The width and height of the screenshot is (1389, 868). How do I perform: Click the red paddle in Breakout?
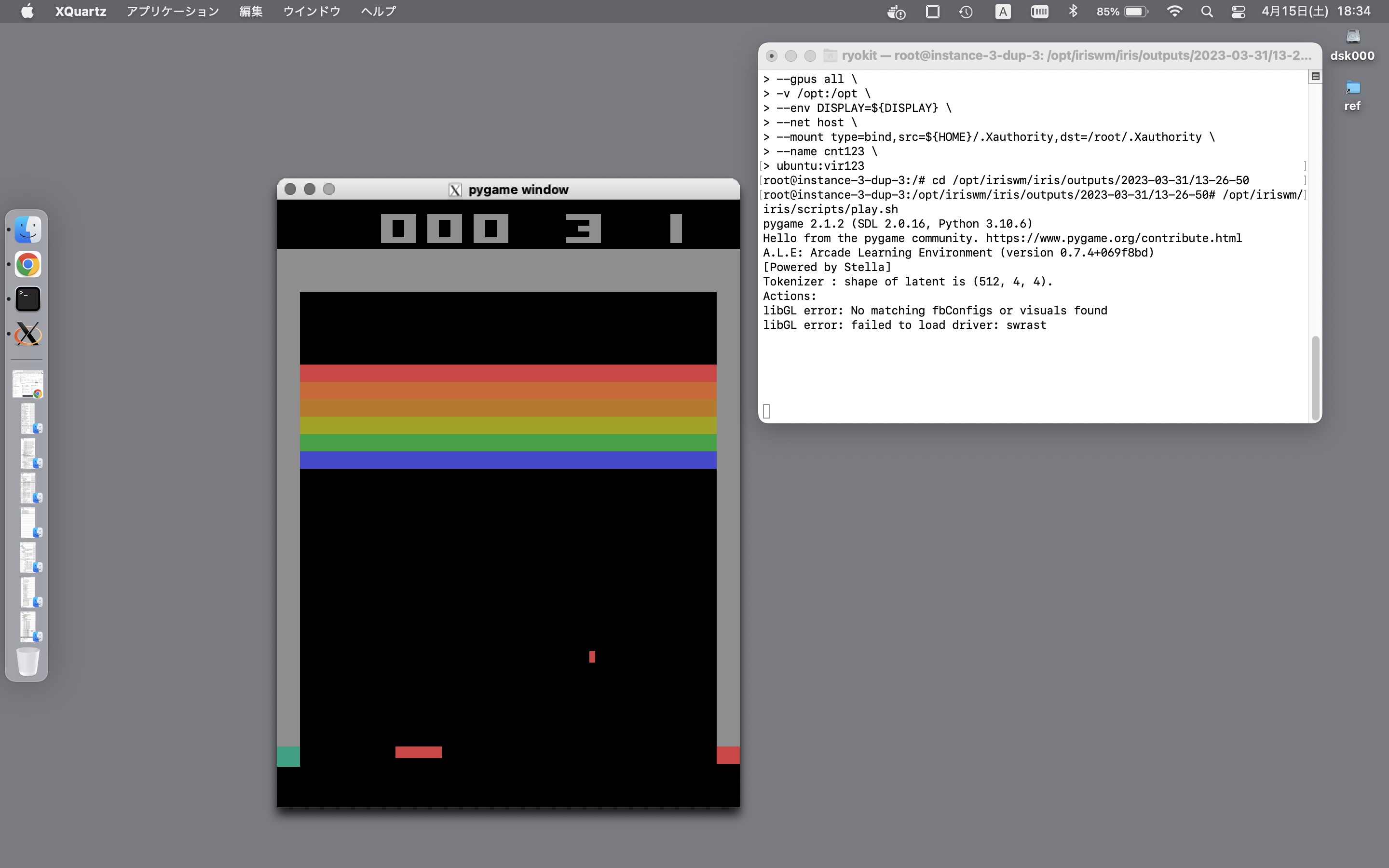tap(419, 752)
